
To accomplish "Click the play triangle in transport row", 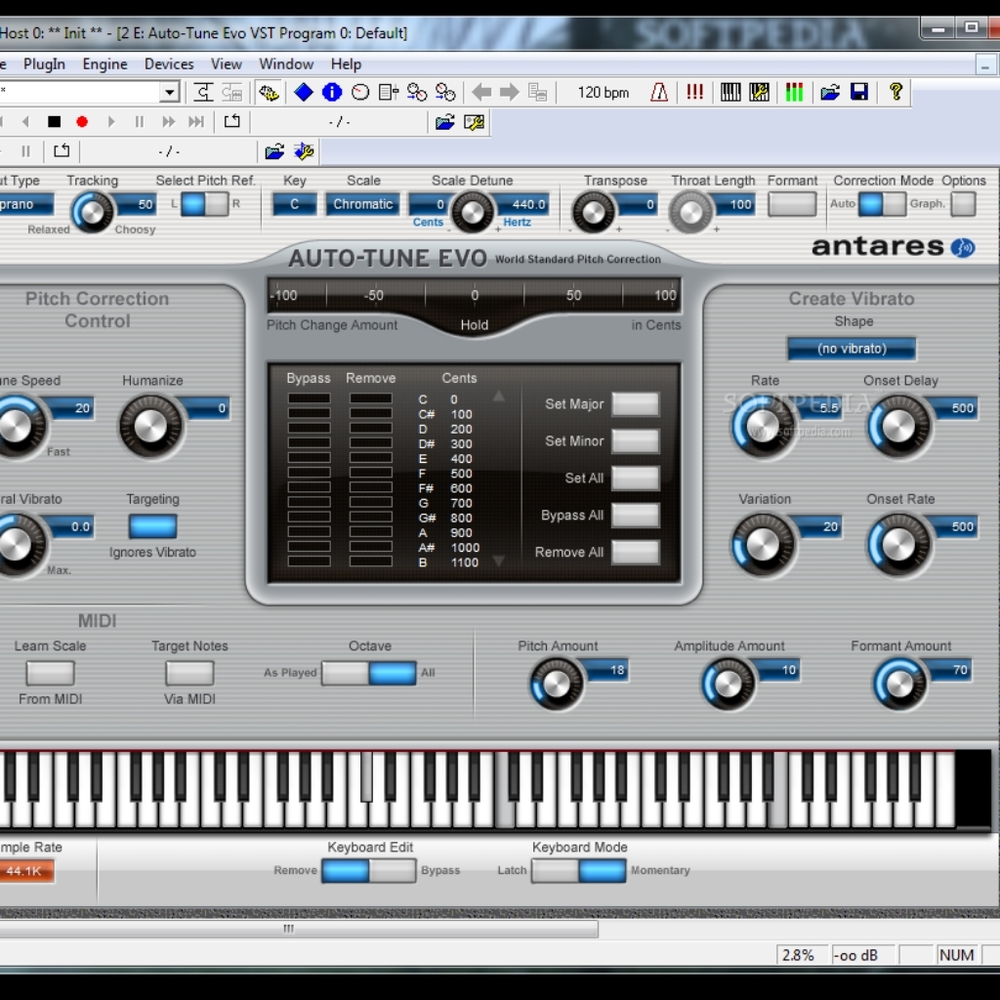I will pyautogui.click(x=111, y=122).
